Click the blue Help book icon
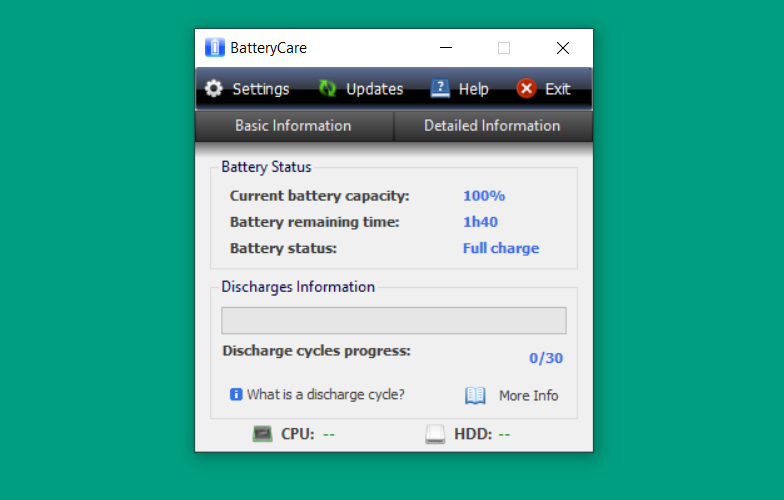The image size is (784, 500). [440, 88]
